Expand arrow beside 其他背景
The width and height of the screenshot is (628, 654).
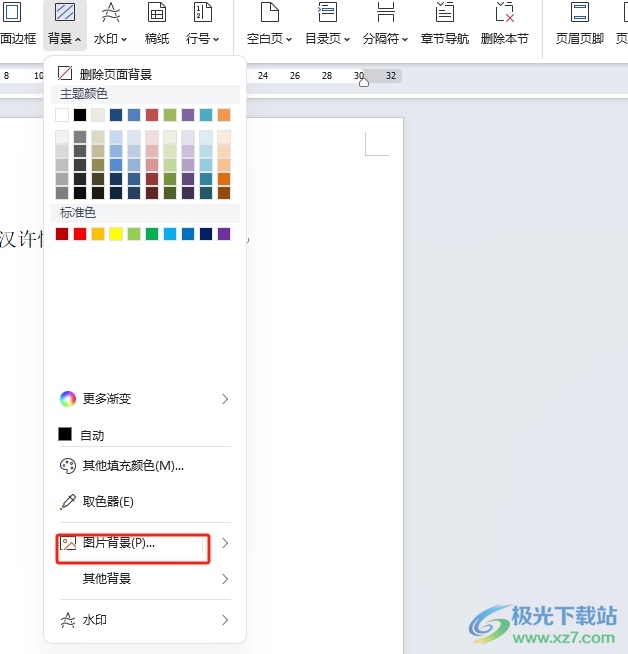pos(225,579)
